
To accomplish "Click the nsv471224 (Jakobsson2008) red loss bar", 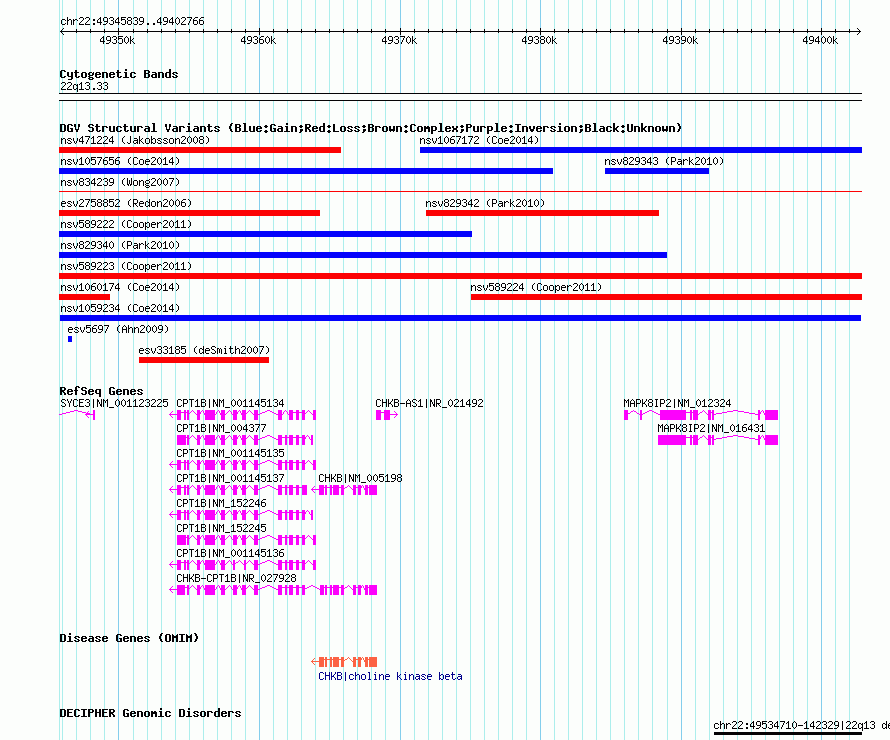I will click(x=200, y=150).
